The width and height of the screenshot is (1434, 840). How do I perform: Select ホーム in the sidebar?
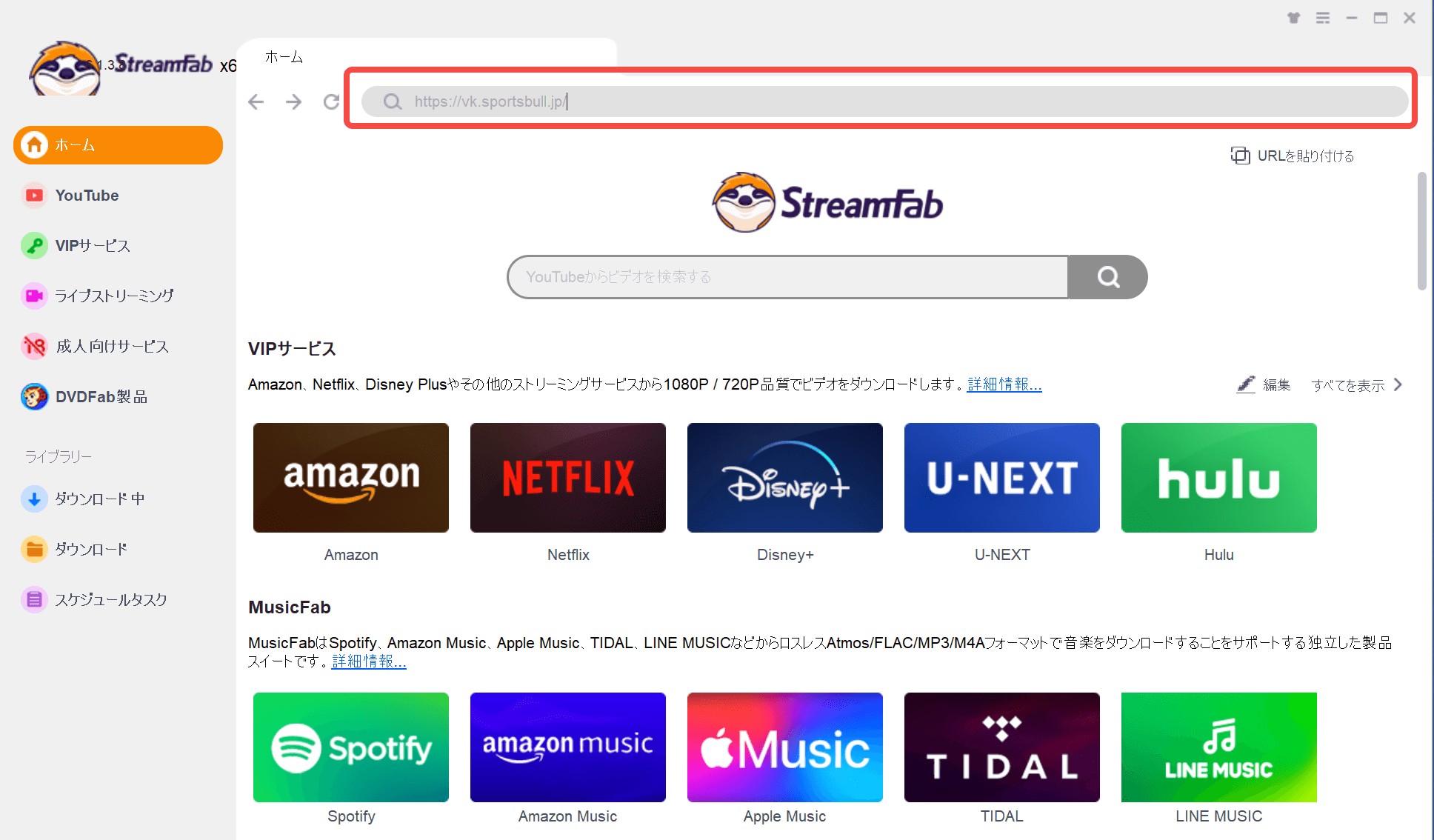pyautogui.click(x=118, y=145)
